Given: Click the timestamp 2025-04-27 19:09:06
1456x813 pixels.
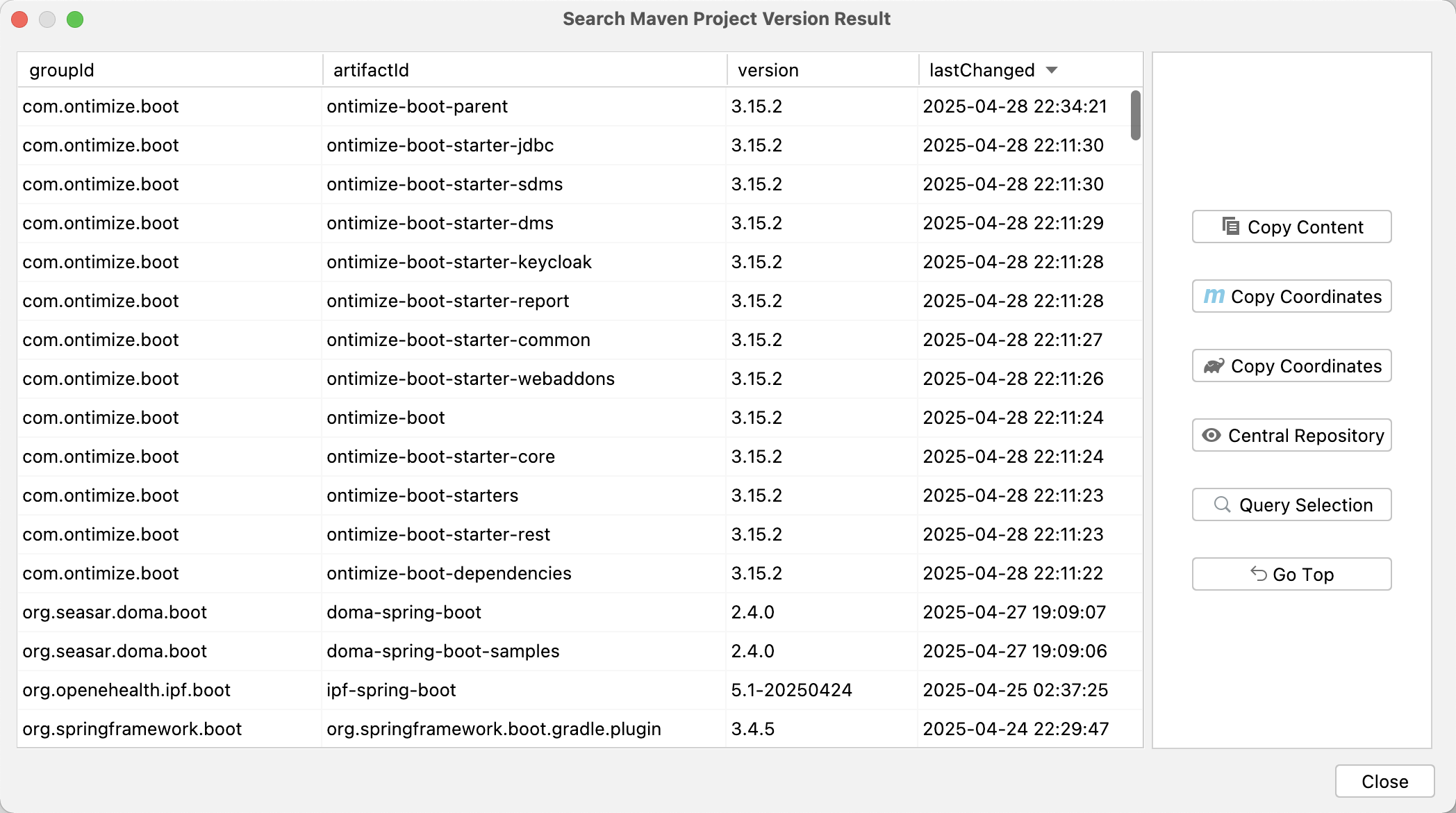Looking at the screenshot, I should (x=1014, y=651).
